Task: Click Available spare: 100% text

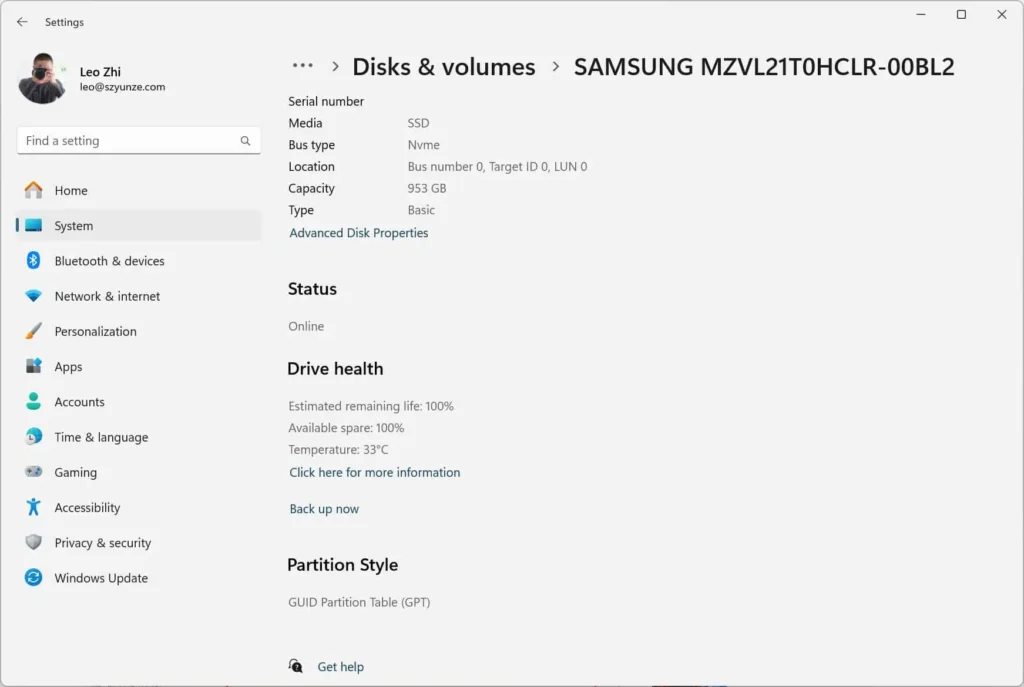Action: [345, 428]
